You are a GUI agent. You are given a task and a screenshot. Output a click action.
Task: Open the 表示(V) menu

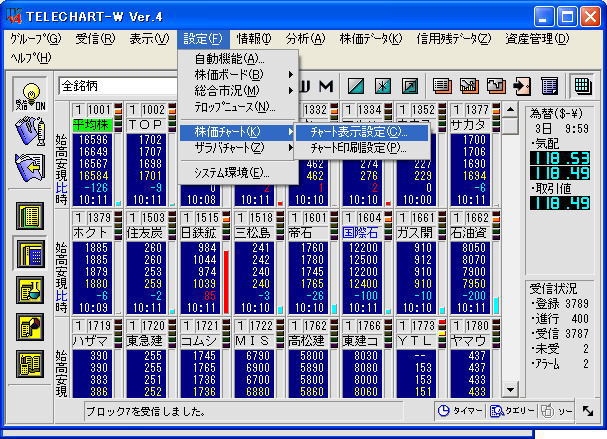coord(149,39)
